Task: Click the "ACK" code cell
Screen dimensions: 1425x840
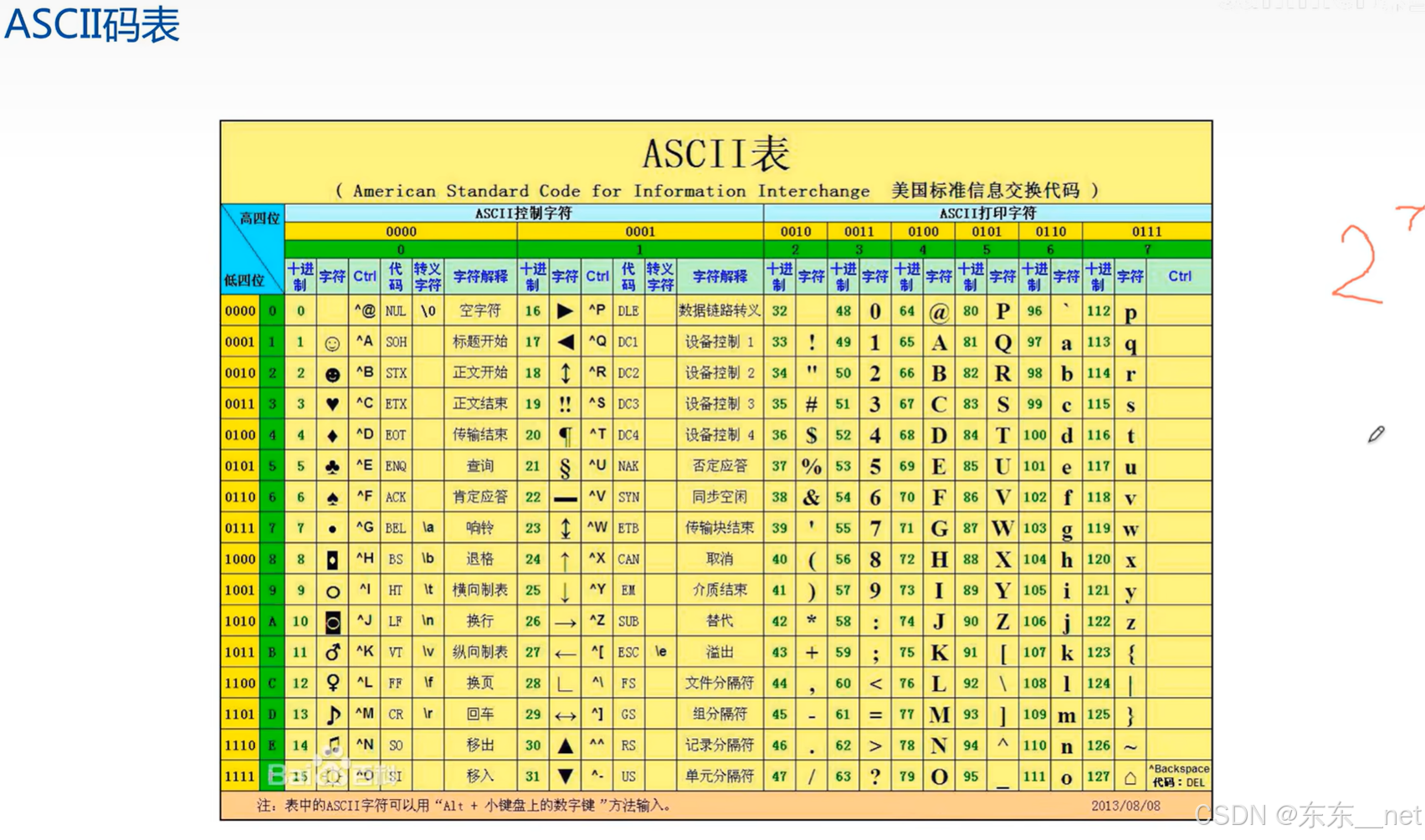Action: coord(395,497)
